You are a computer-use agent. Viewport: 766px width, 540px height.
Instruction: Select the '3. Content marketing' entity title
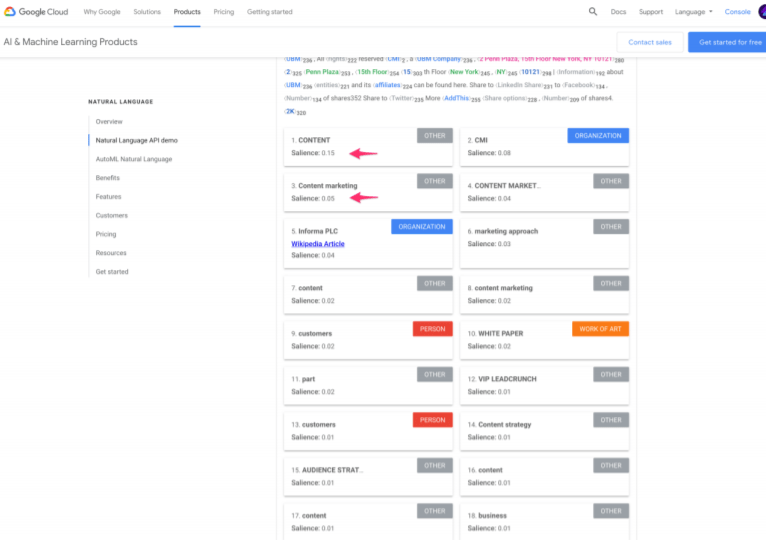point(324,186)
